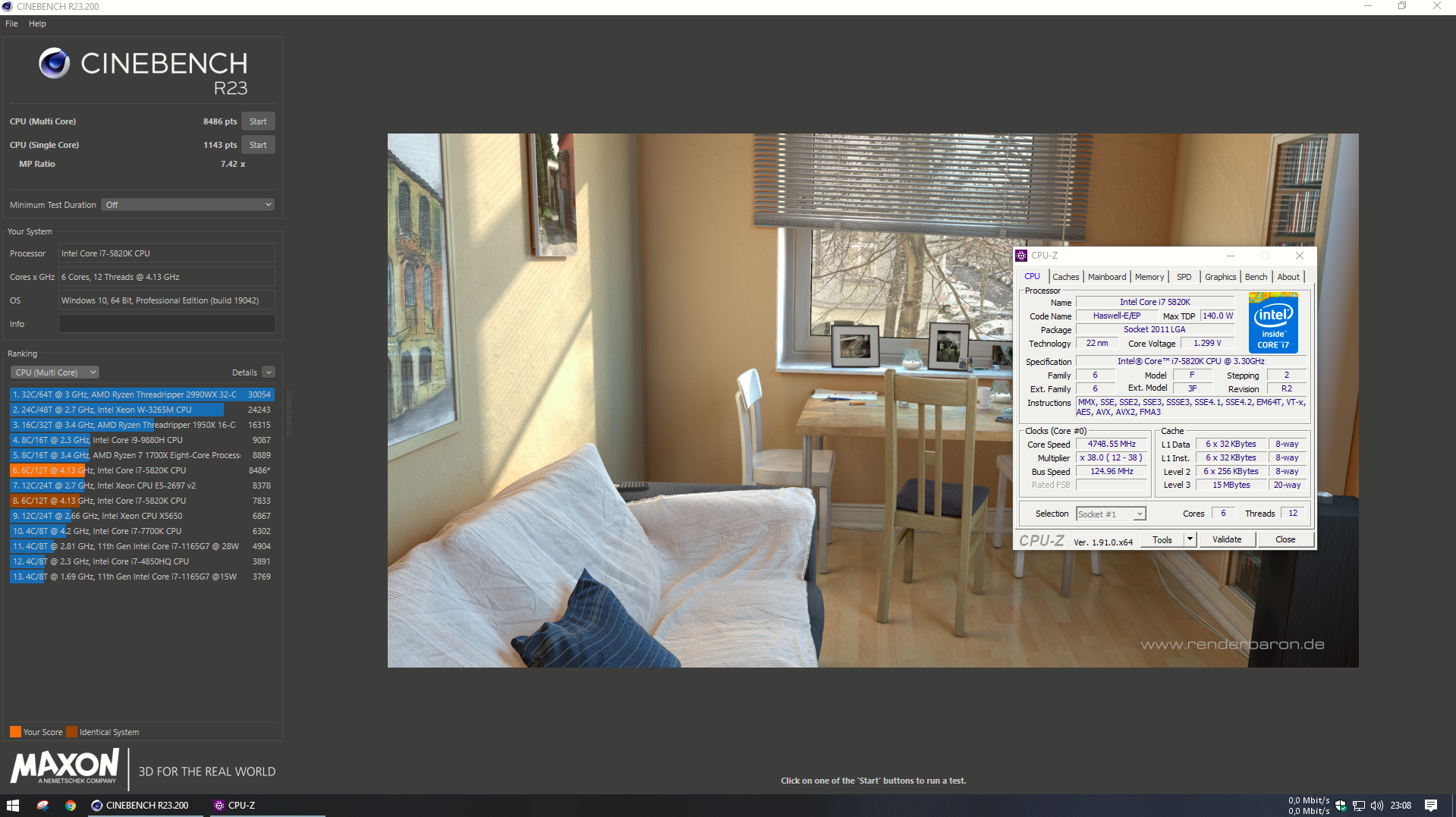This screenshot has height=817, width=1456.
Task: Switch to the Memory tab in CPU-Z
Action: click(x=1149, y=277)
